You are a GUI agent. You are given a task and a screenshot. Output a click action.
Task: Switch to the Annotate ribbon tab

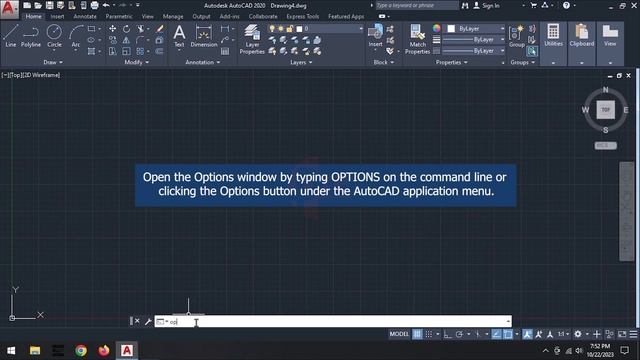85,16
